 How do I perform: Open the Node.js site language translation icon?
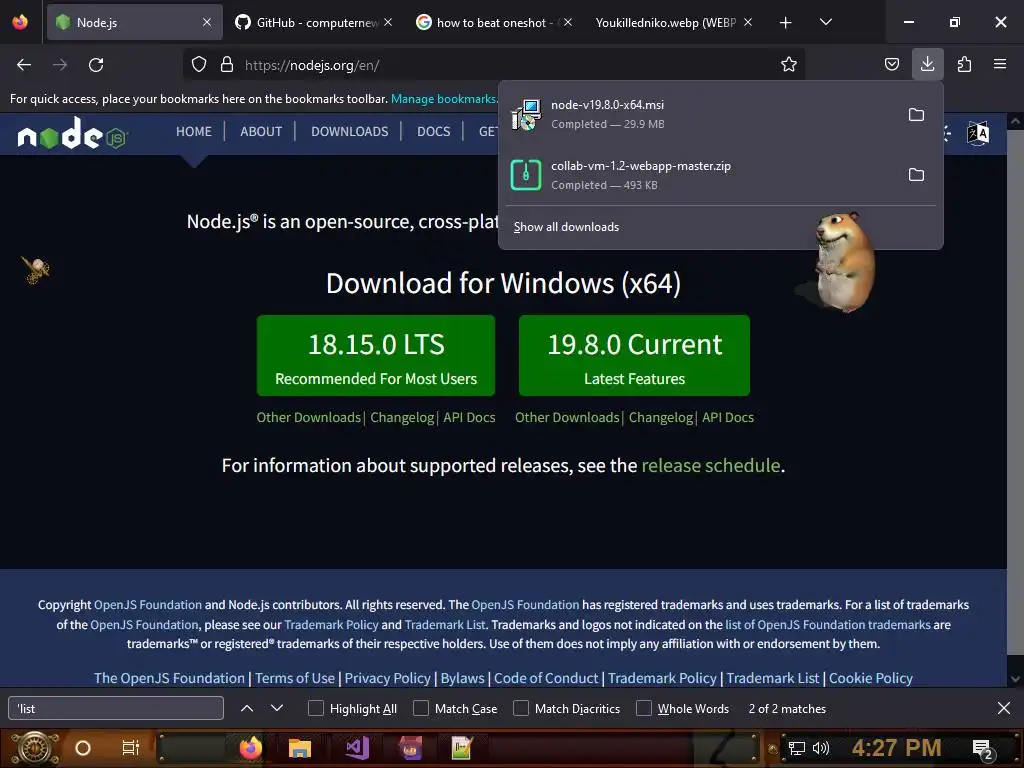(x=978, y=133)
